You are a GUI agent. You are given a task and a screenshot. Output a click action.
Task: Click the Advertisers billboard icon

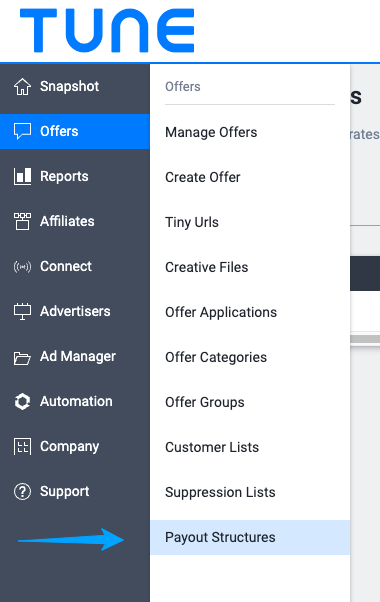[22, 311]
